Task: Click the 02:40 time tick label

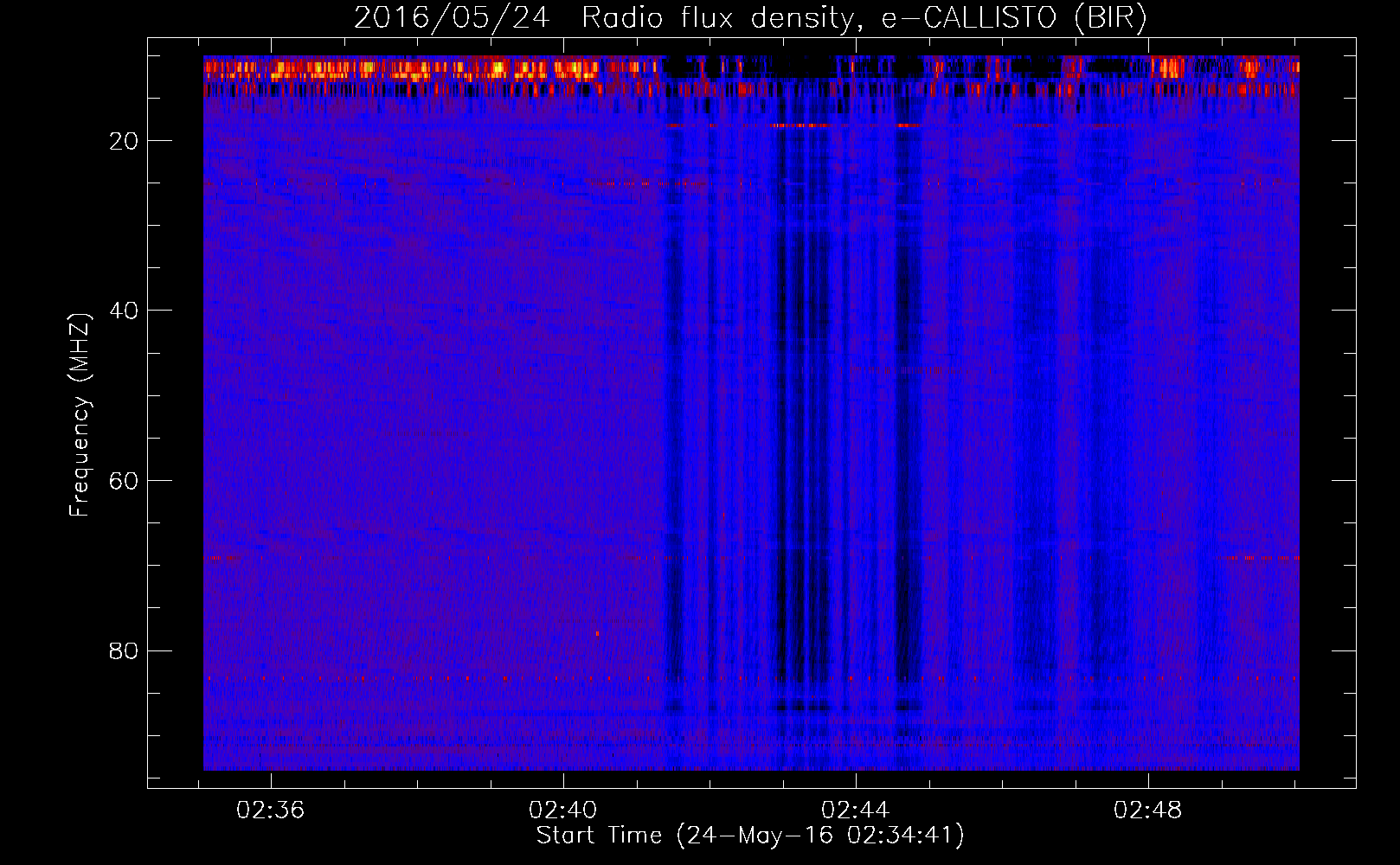Action: pyautogui.click(x=562, y=811)
